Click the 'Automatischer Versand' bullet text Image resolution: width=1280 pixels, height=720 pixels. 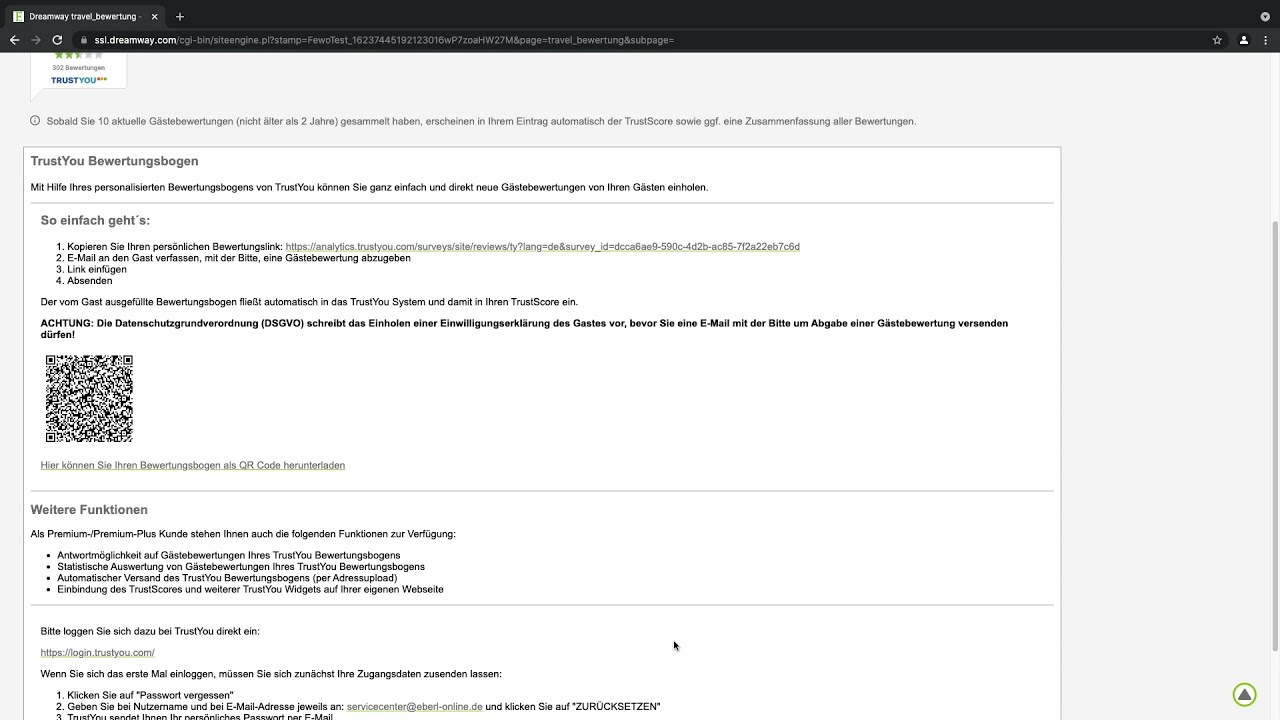[x=227, y=578]
